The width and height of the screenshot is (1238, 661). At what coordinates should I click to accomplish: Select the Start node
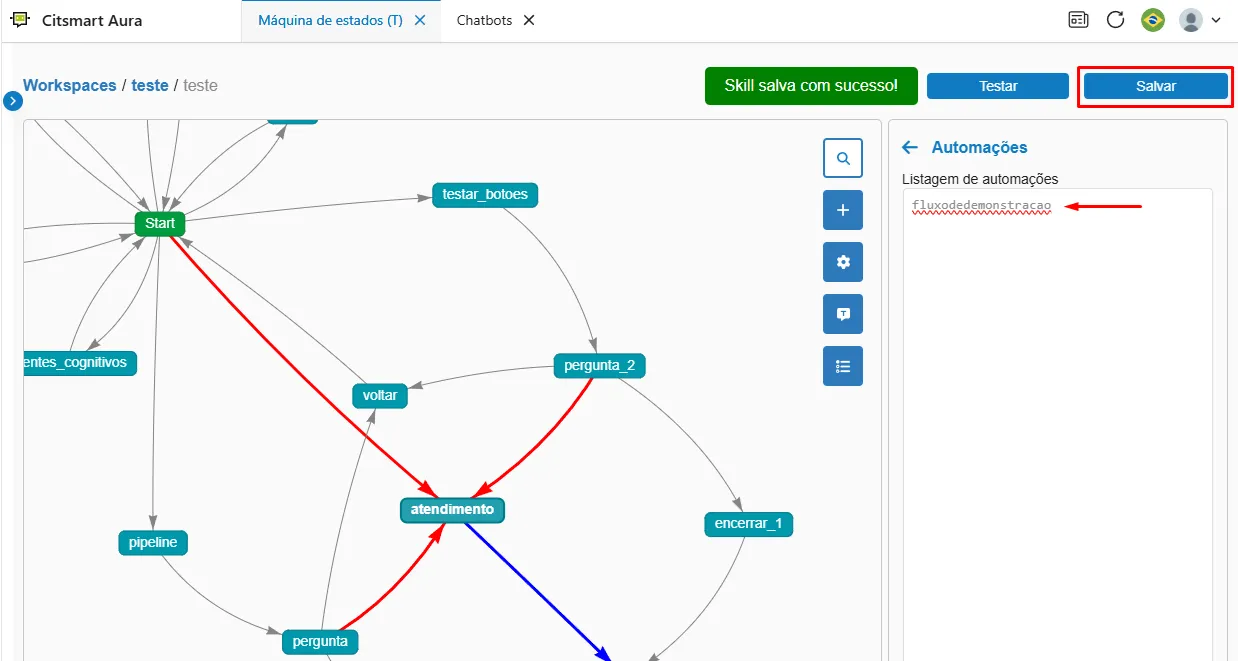[x=160, y=223]
